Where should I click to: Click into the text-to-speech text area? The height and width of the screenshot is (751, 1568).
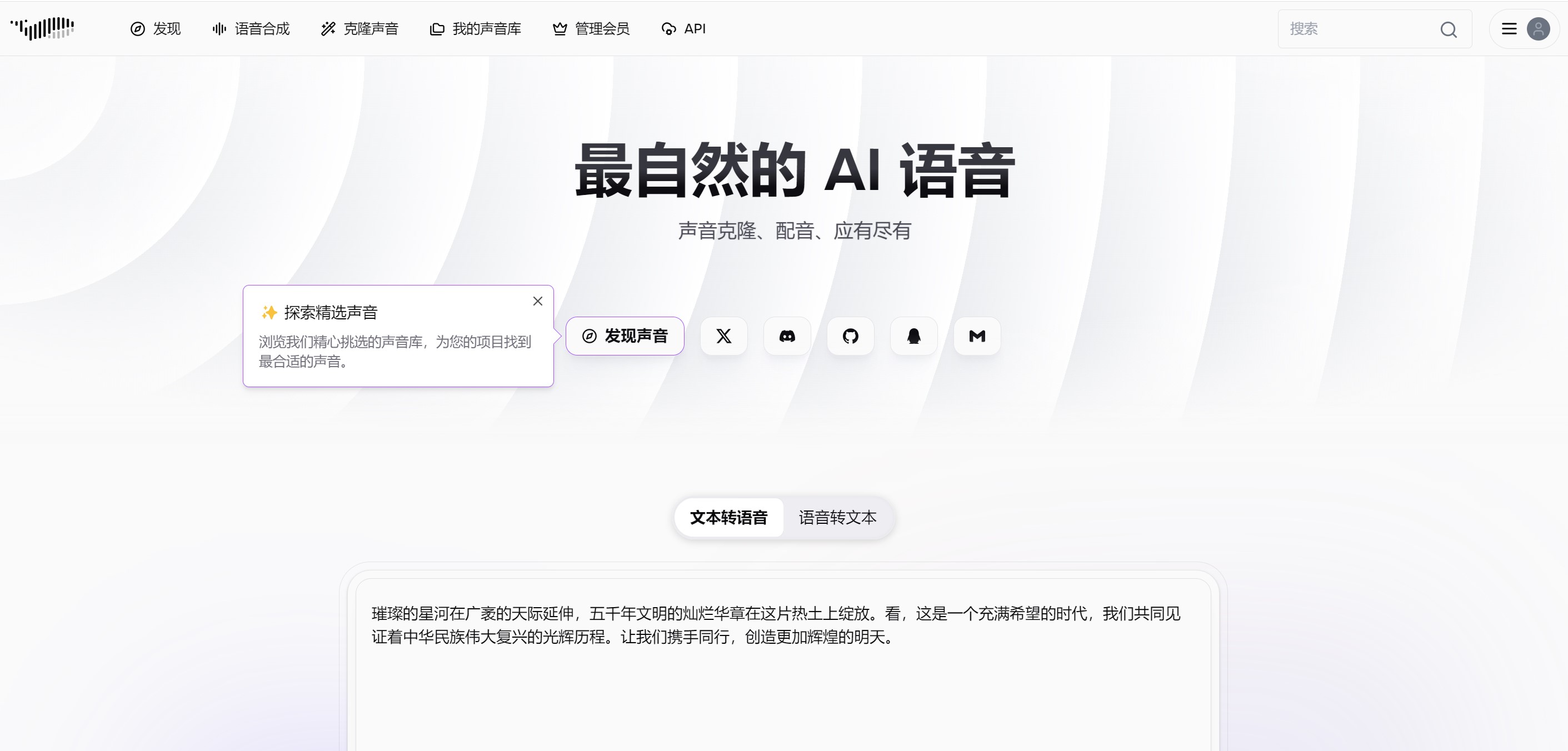pyautogui.click(x=783, y=688)
